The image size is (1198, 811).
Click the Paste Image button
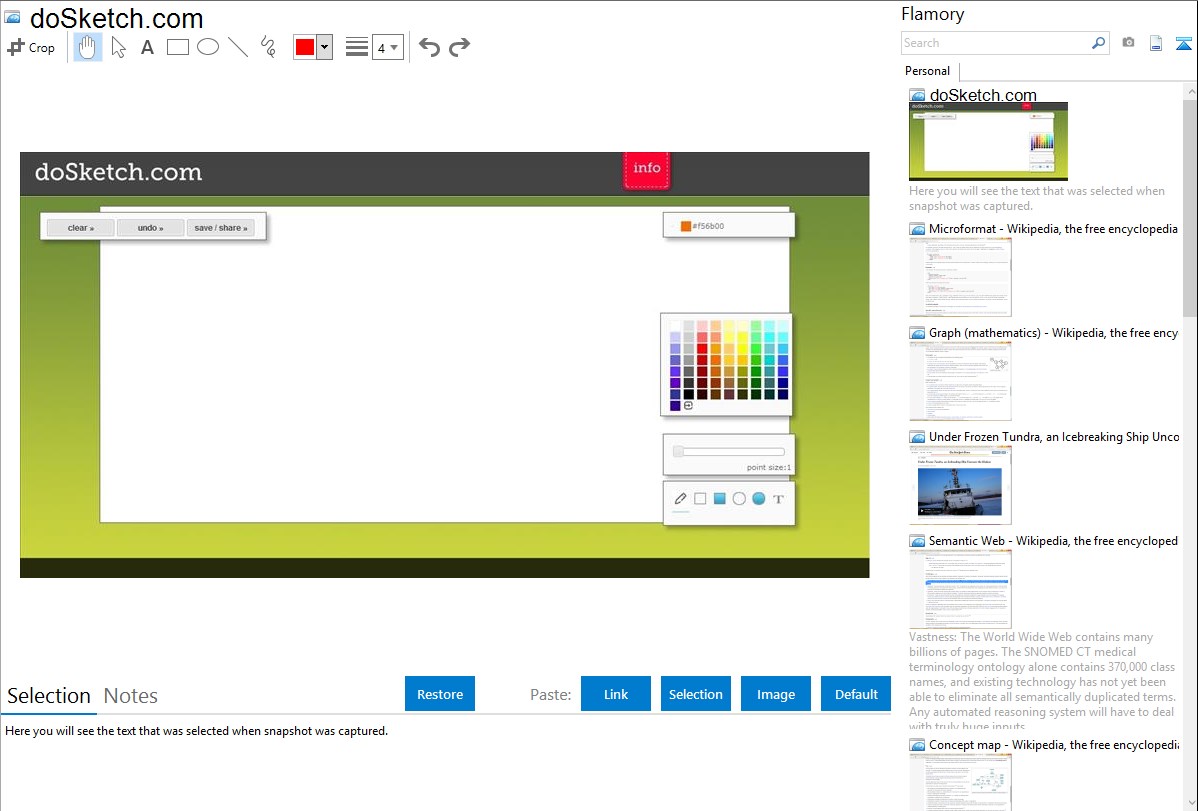tap(775, 694)
